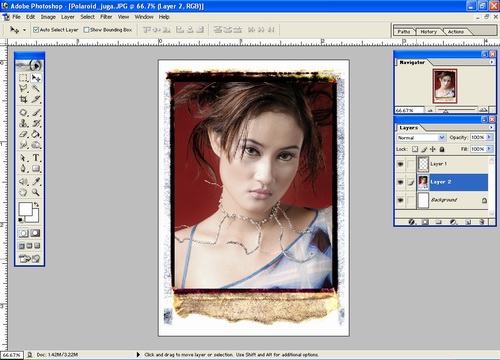Toggle Lock all padlock
500x360 pixels.
coord(442,149)
